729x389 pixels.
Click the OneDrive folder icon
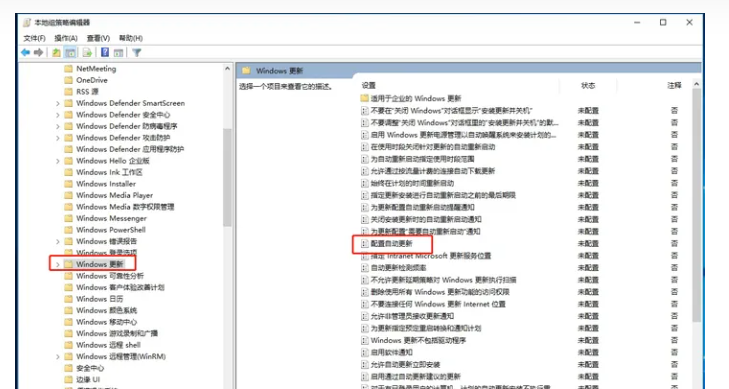pos(68,80)
